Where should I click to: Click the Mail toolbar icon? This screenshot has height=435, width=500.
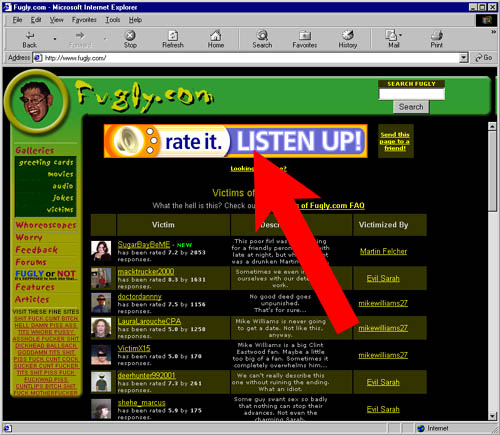[392, 39]
